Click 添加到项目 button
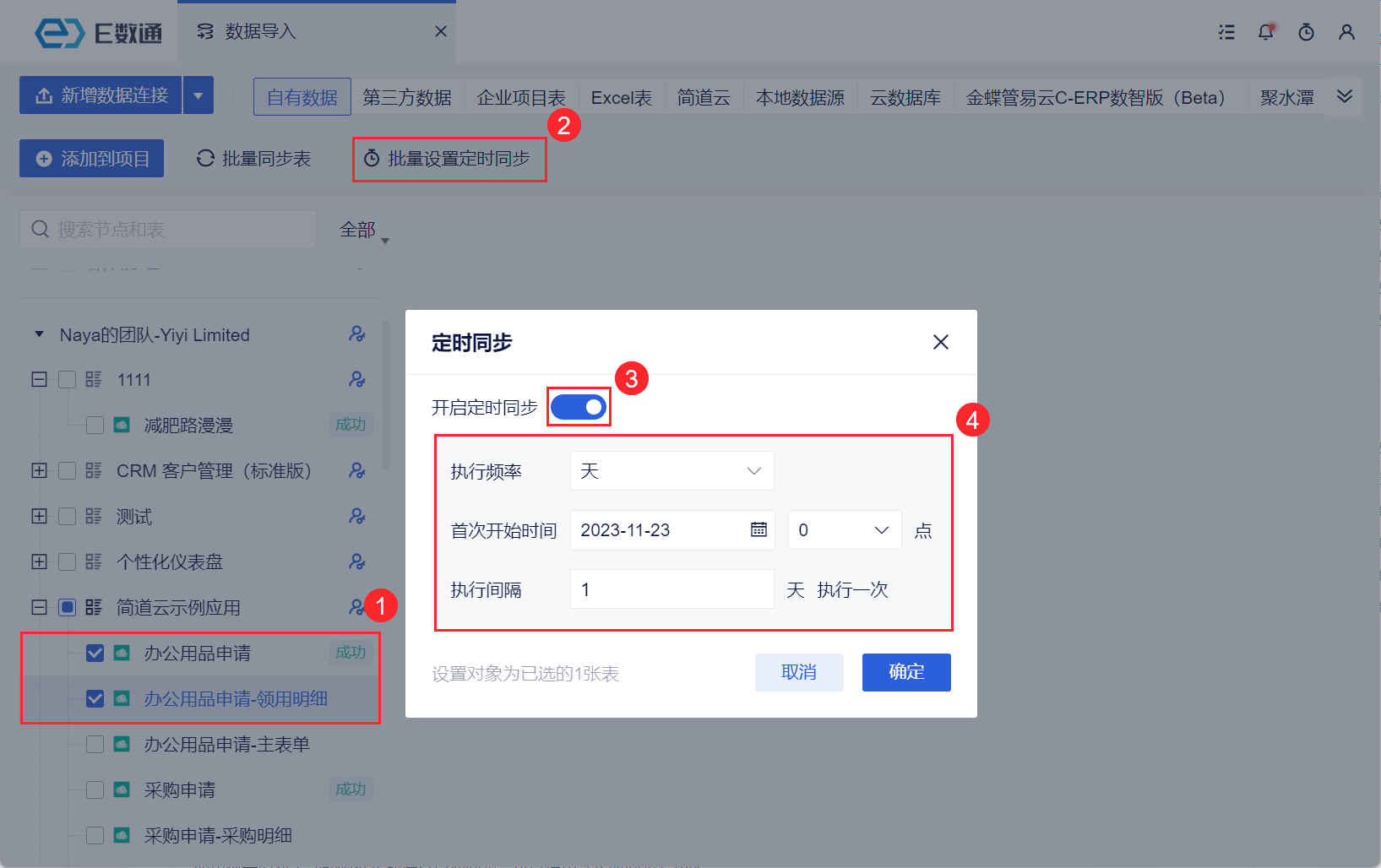The width and height of the screenshot is (1381, 868). [x=91, y=159]
